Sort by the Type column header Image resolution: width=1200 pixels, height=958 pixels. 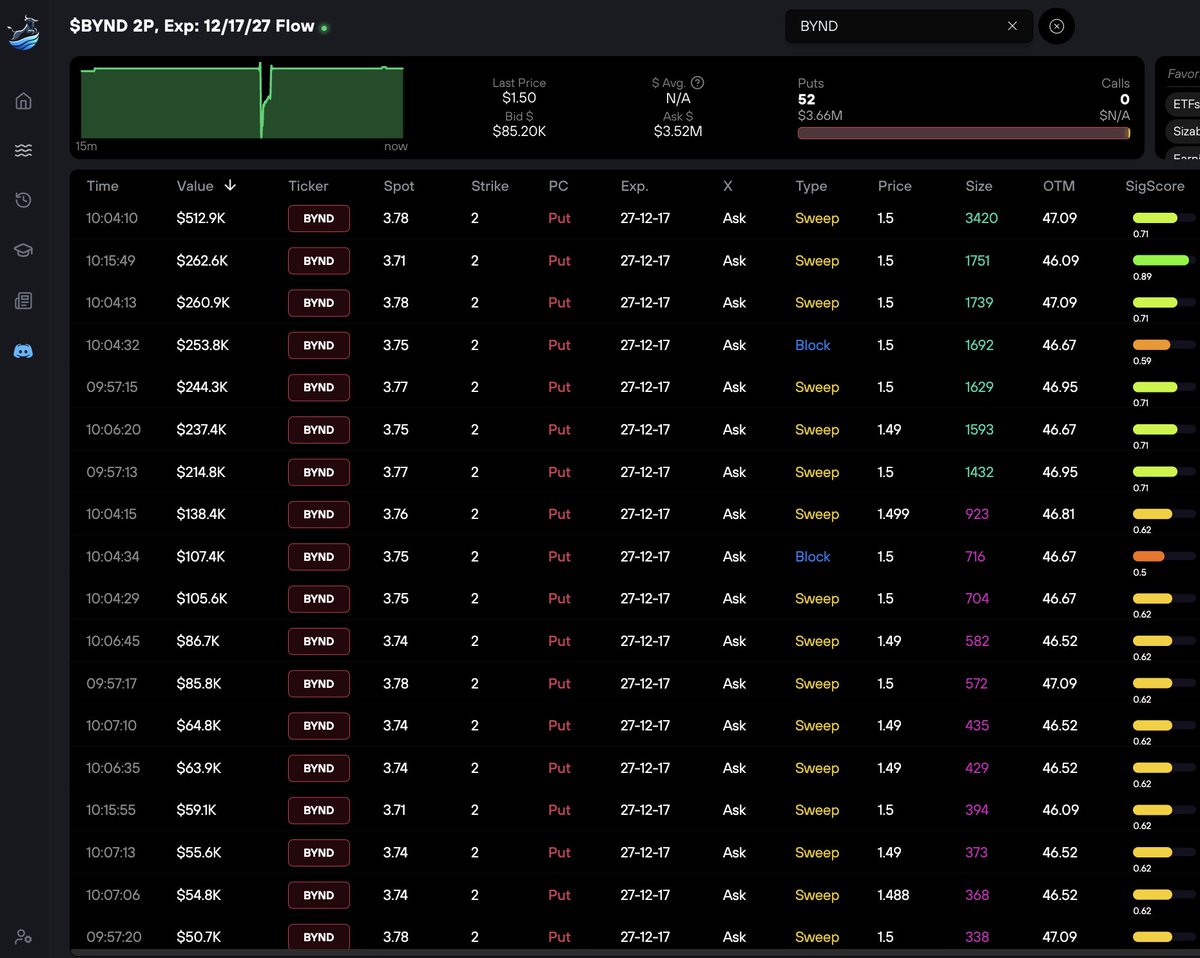coord(811,186)
